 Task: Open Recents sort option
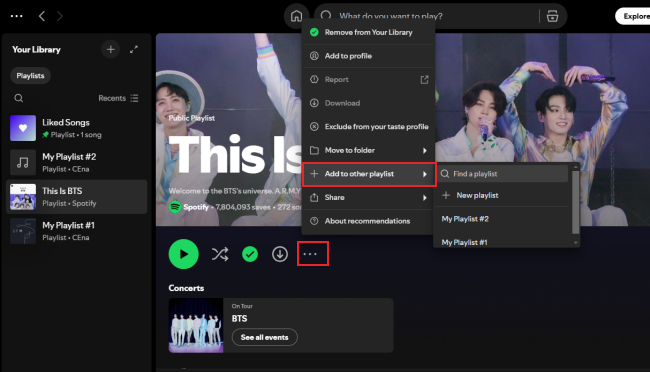click(x=112, y=98)
